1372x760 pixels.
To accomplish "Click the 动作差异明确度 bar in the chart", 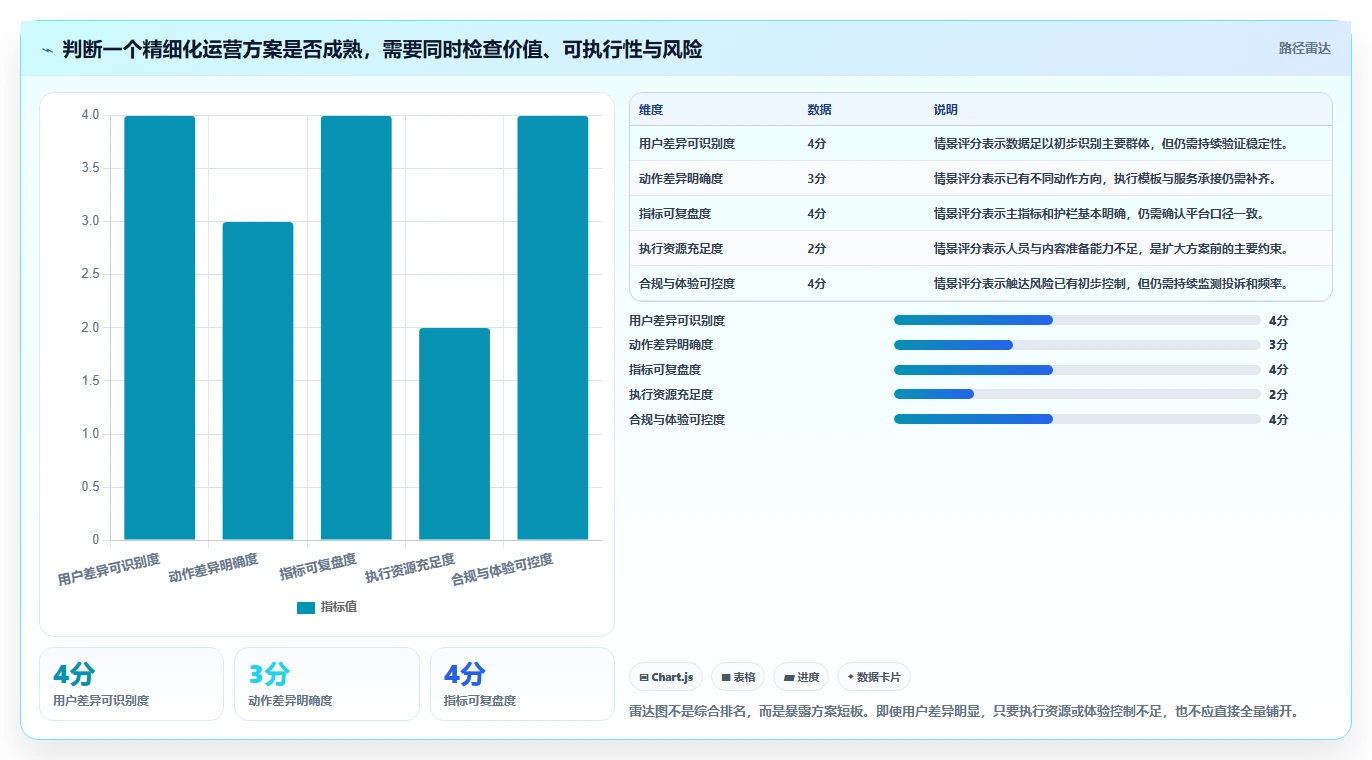I will click(258, 381).
